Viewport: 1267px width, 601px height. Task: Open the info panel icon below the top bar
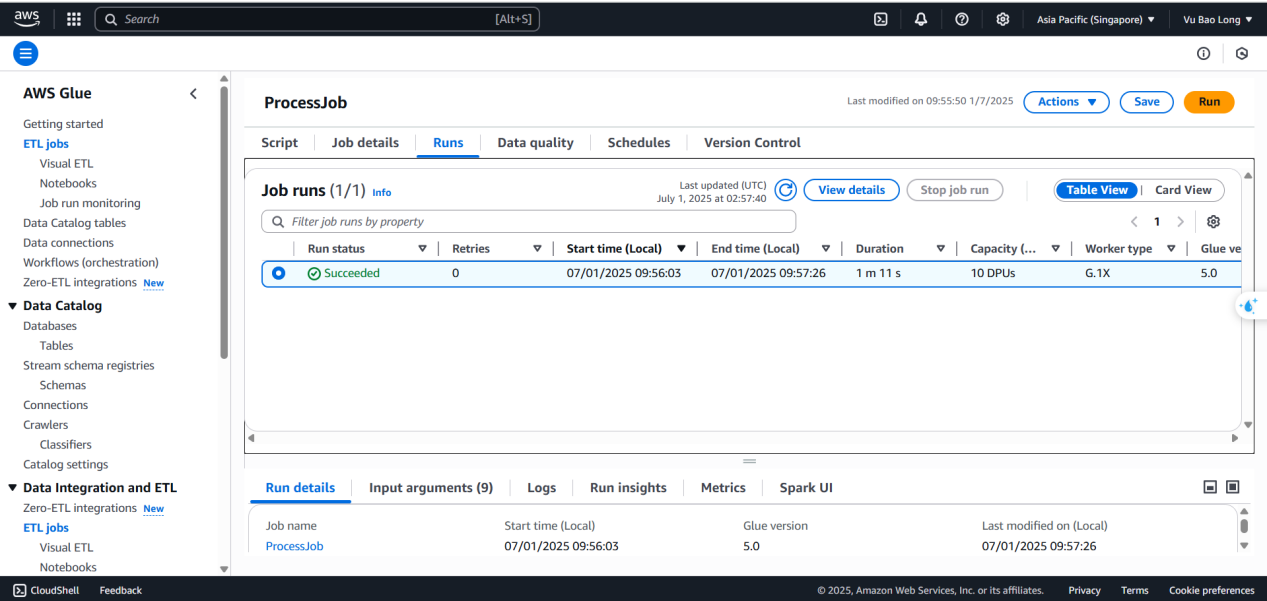click(x=1204, y=53)
